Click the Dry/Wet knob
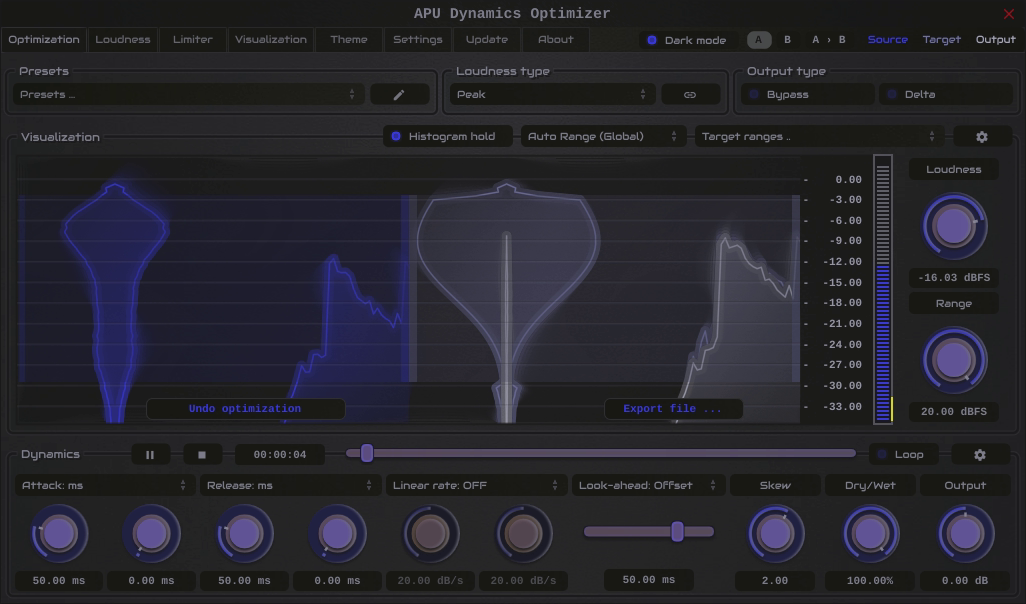Image resolution: width=1026 pixels, height=604 pixels. coord(870,534)
